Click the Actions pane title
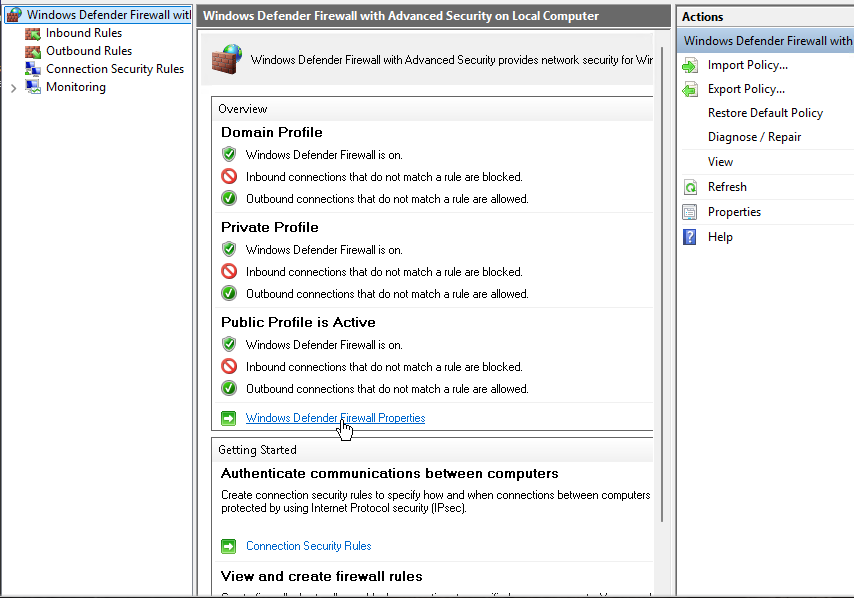The width and height of the screenshot is (854, 598). click(x=703, y=17)
